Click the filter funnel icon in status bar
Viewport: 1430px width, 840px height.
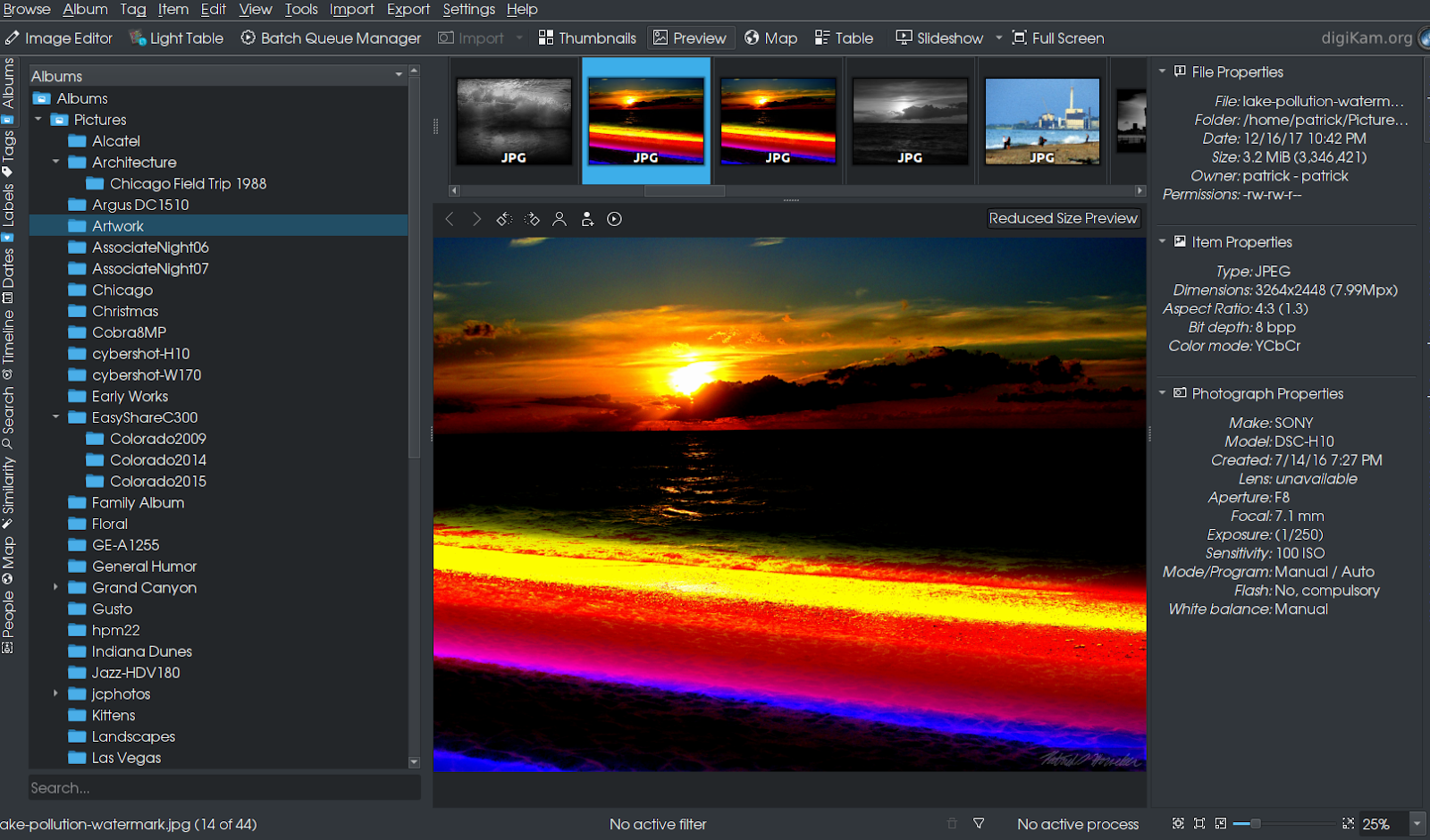979,823
